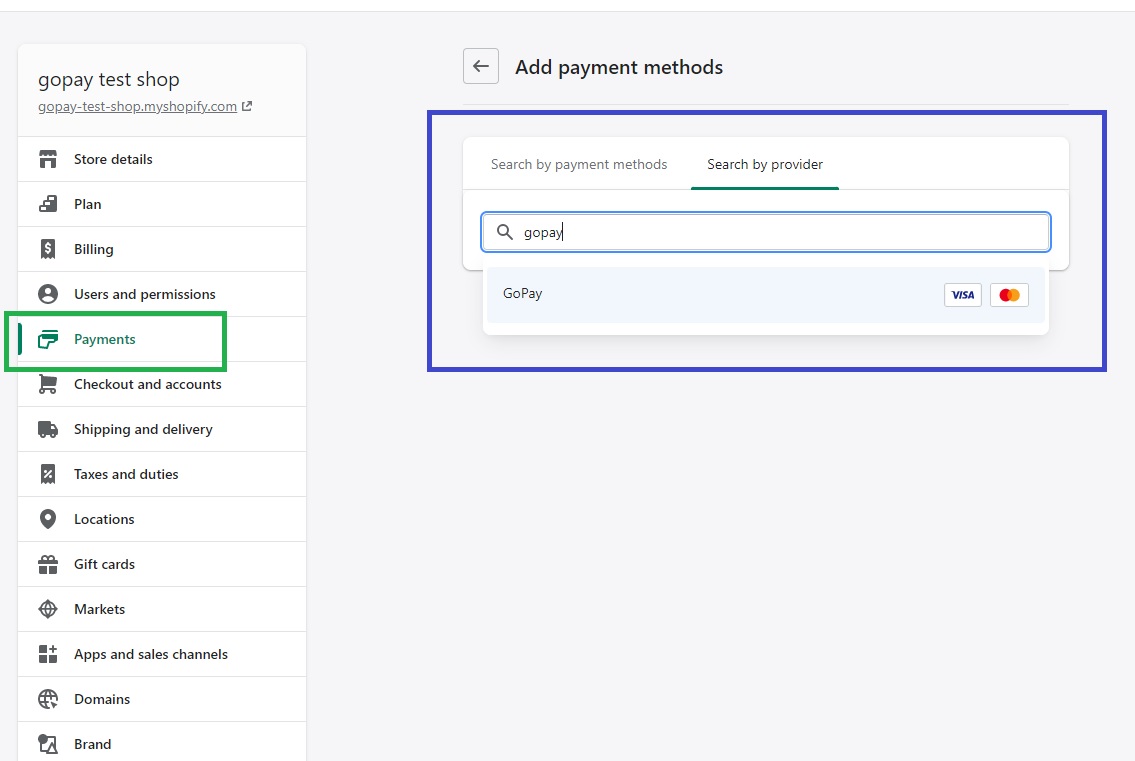Click the Plan icon in sidebar

(48, 204)
